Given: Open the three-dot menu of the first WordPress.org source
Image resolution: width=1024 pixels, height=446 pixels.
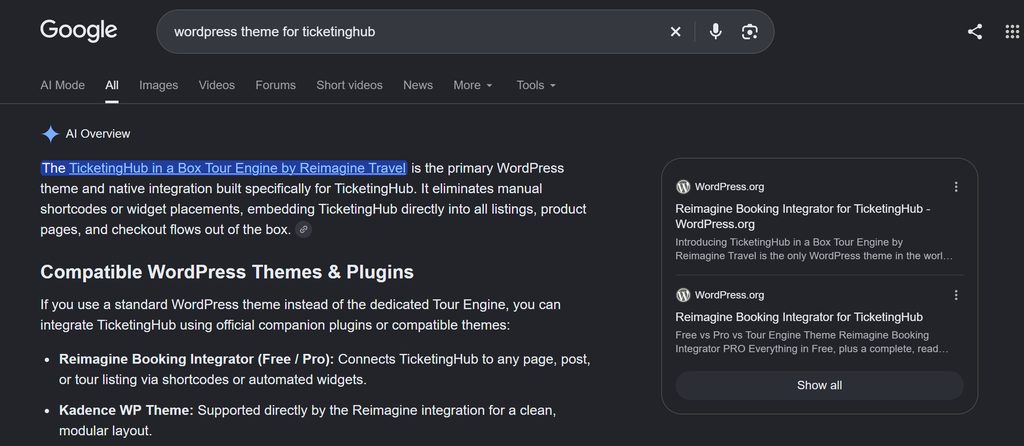Looking at the screenshot, I should (x=956, y=187).
